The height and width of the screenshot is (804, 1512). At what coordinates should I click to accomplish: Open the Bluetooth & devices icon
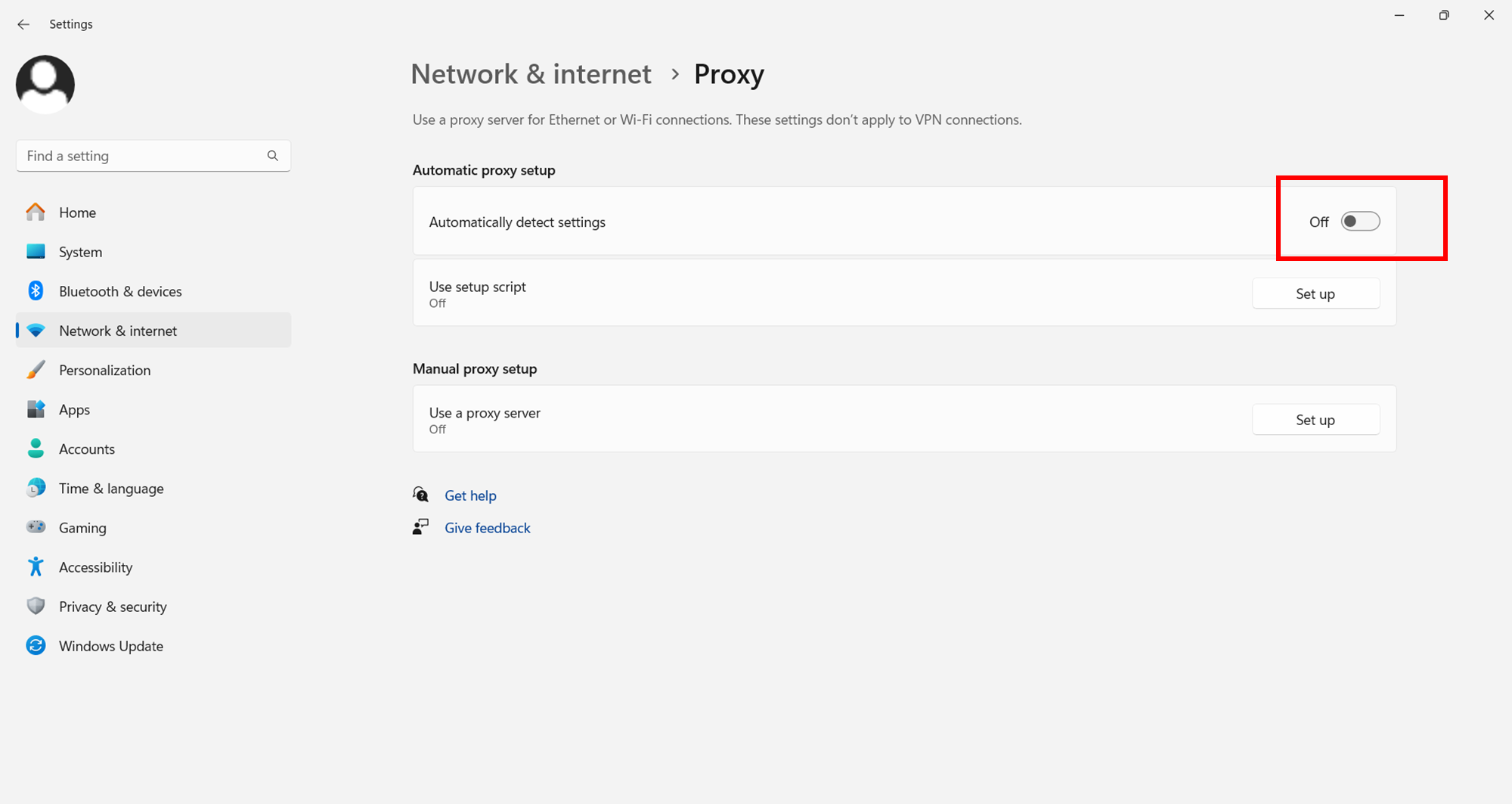(x=36, y=291)
